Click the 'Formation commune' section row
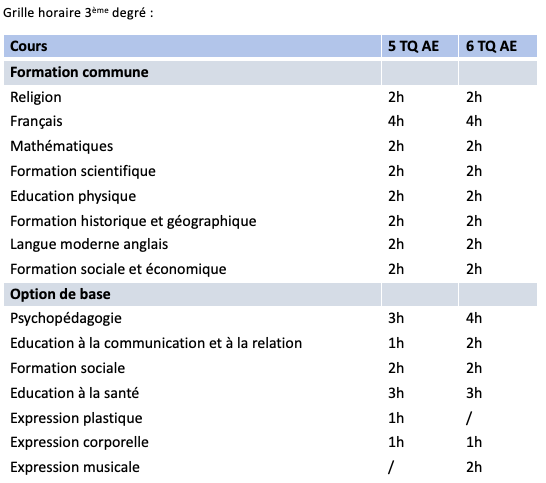 [x=270, y=73]
